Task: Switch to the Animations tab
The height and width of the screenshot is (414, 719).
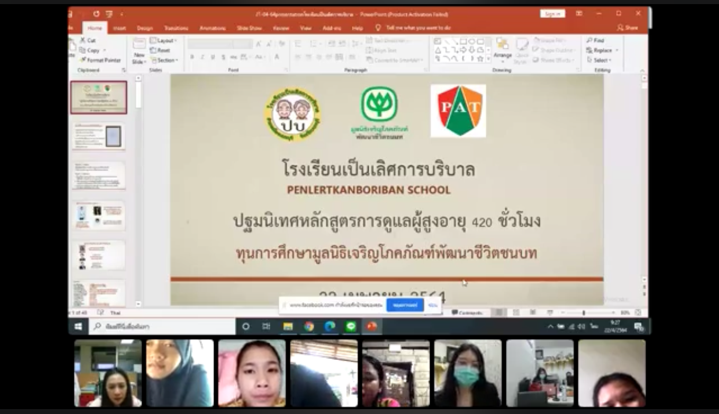Action: pyautogui.click(x=212, y=28)
